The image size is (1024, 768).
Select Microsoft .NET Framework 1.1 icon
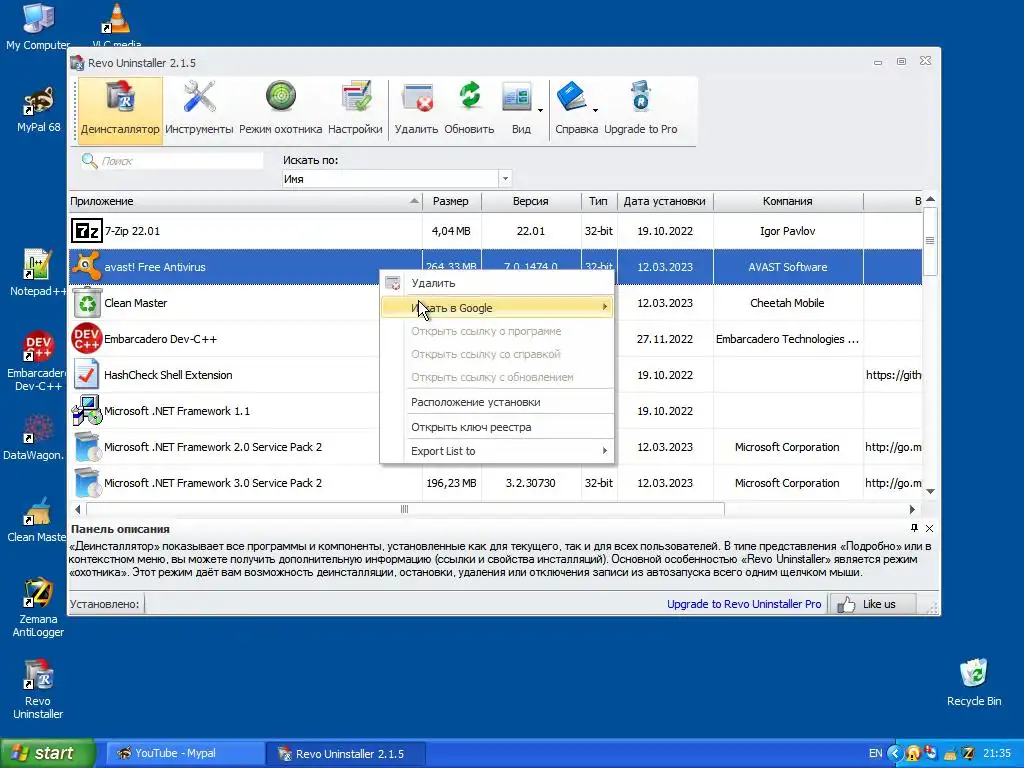pos(86,411)
